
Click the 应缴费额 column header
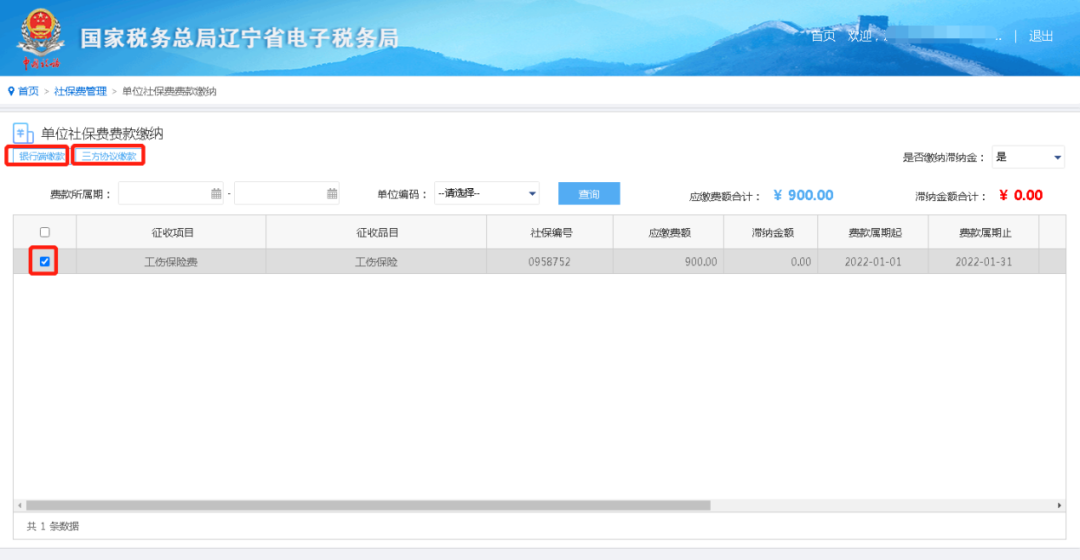669,233
